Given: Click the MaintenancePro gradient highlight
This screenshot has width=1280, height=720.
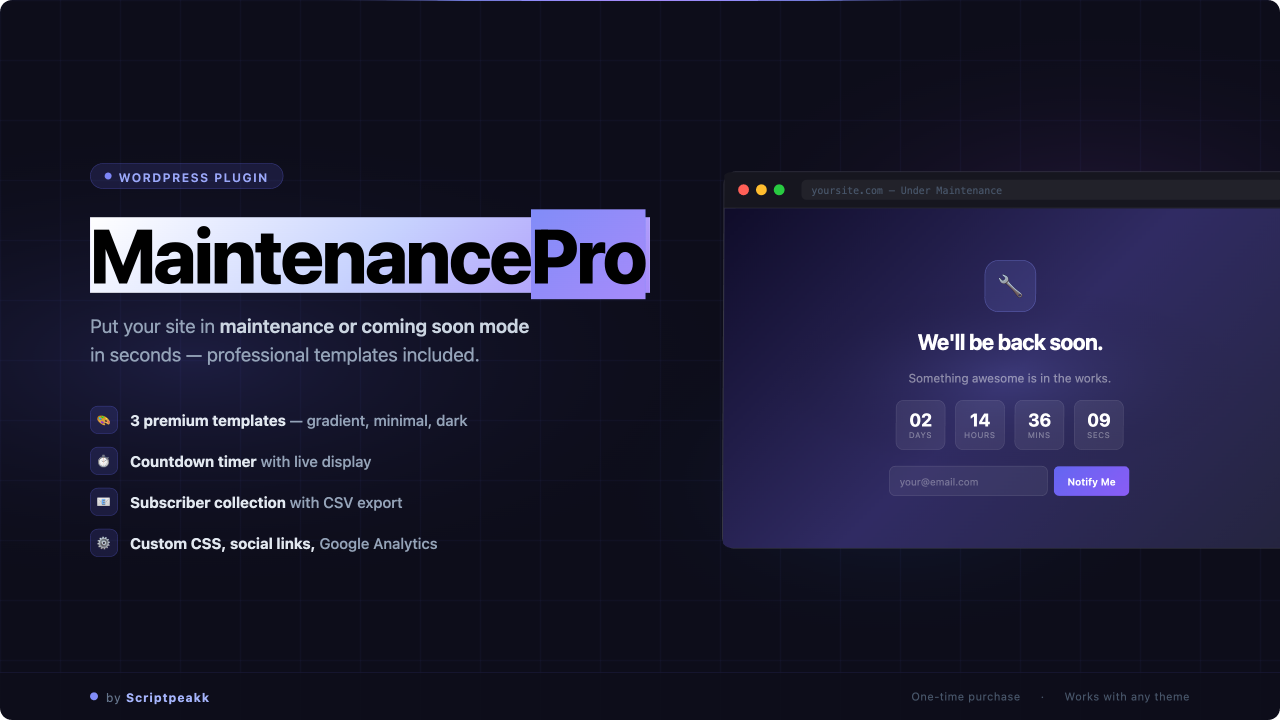Looking at the screenshot, I should [370, 255].
